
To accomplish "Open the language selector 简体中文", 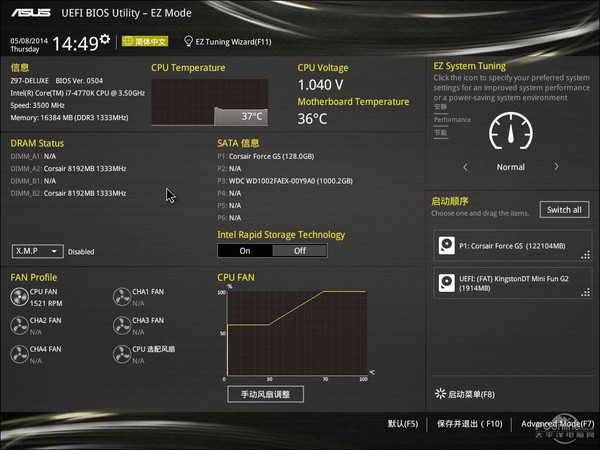I will [145, 42].
